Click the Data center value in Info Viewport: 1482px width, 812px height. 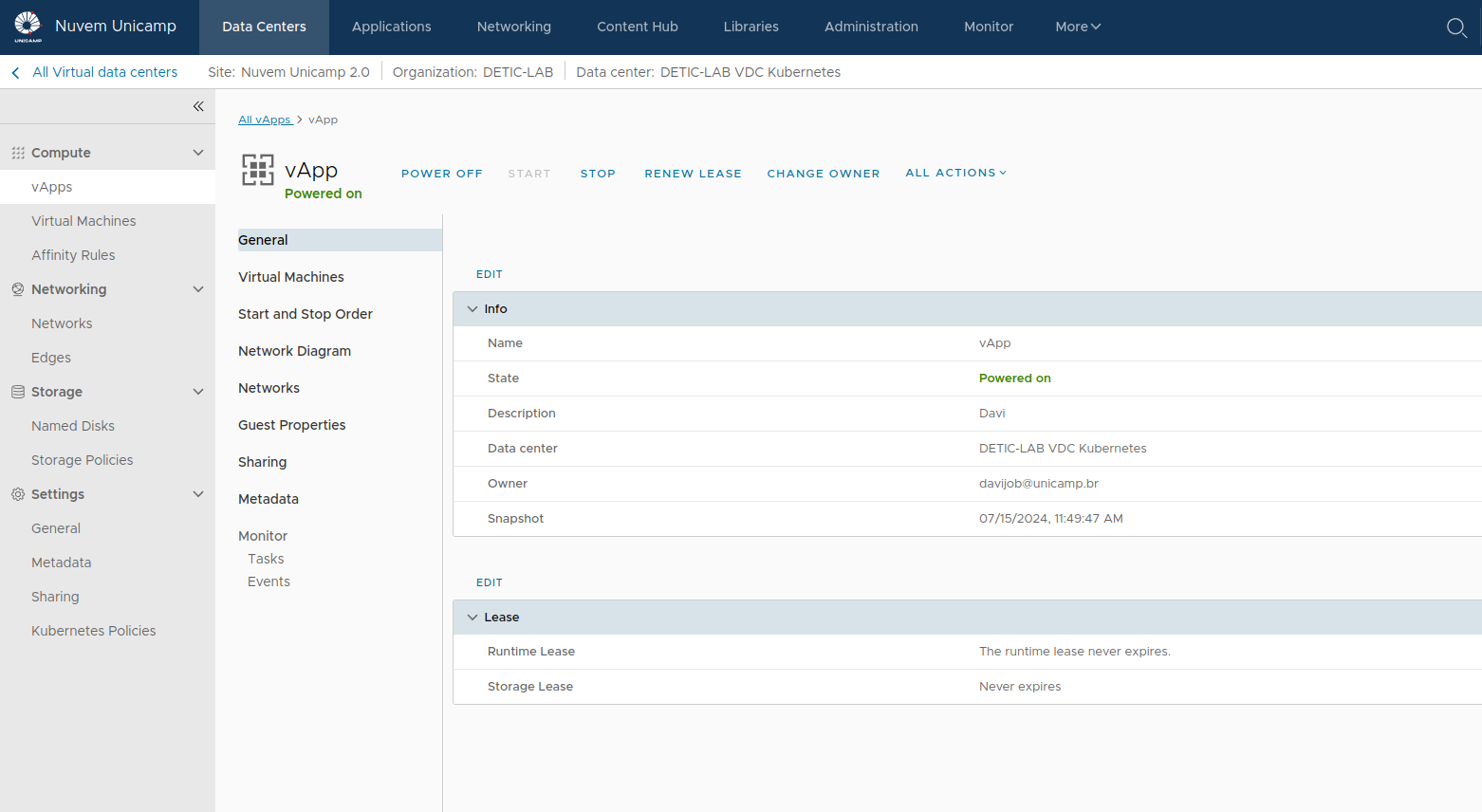click(1063, 449)
